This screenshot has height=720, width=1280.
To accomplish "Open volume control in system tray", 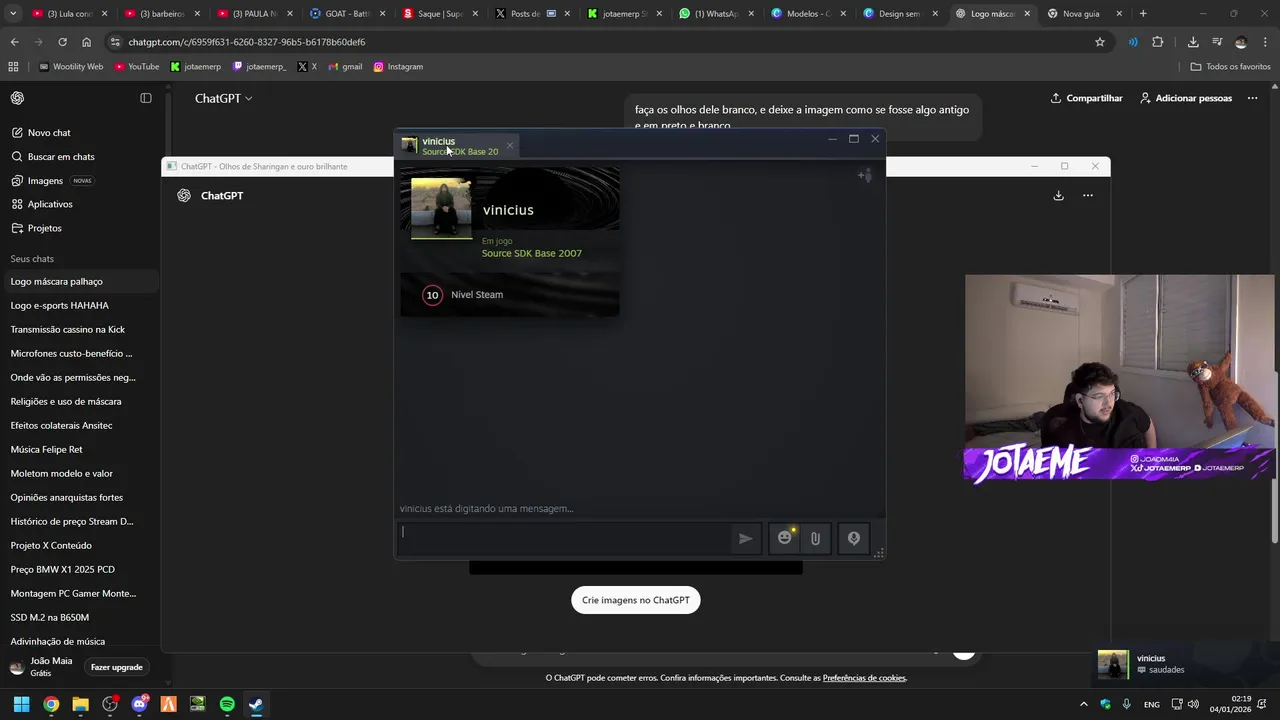I will (1193, 704).
